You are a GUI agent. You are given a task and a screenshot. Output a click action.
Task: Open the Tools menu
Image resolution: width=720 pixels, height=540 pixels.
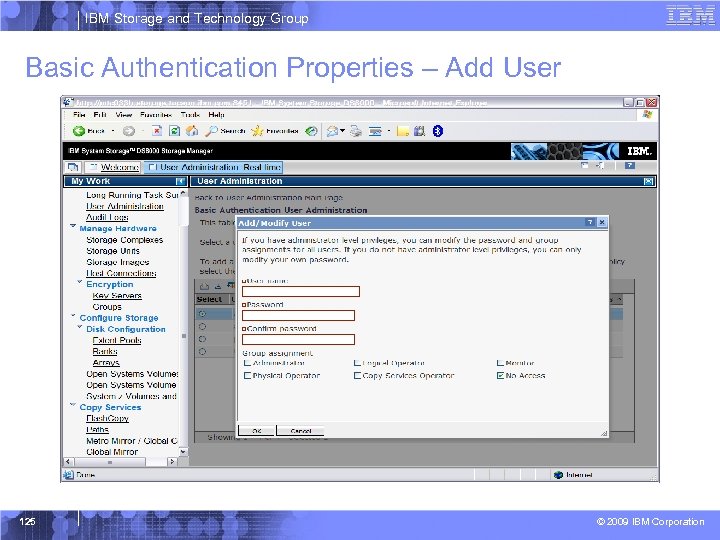[190, 115]
